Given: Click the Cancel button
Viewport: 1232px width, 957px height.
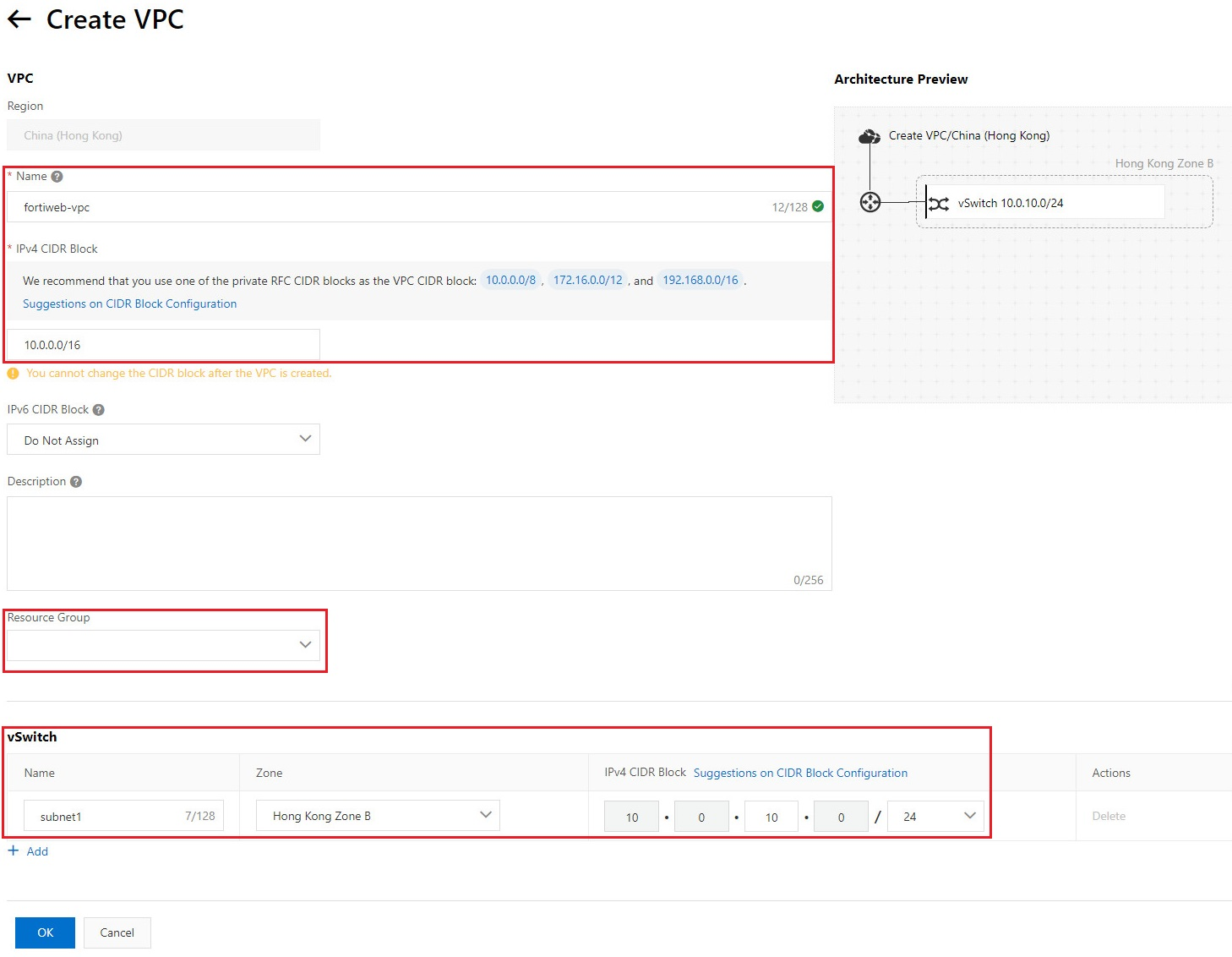Looking at the screenshot, I should [117, 932].
